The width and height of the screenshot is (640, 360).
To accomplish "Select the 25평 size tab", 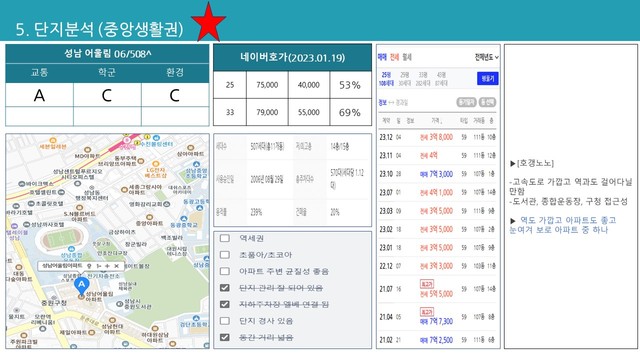I will point(386,79).
